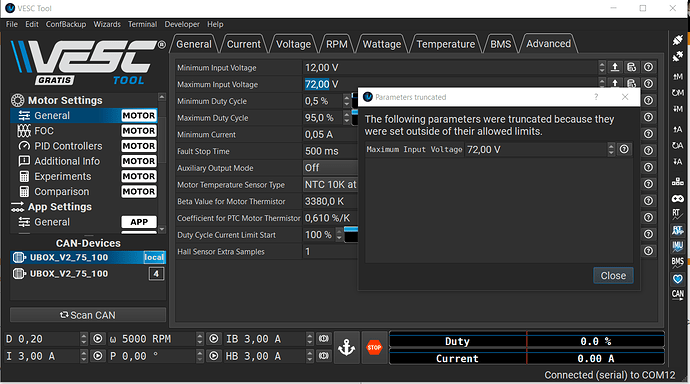Image resolution: width=690 pixels, height=384 pixels.
Task: Switch to the Advanced tab
Action: pos(548,44)
